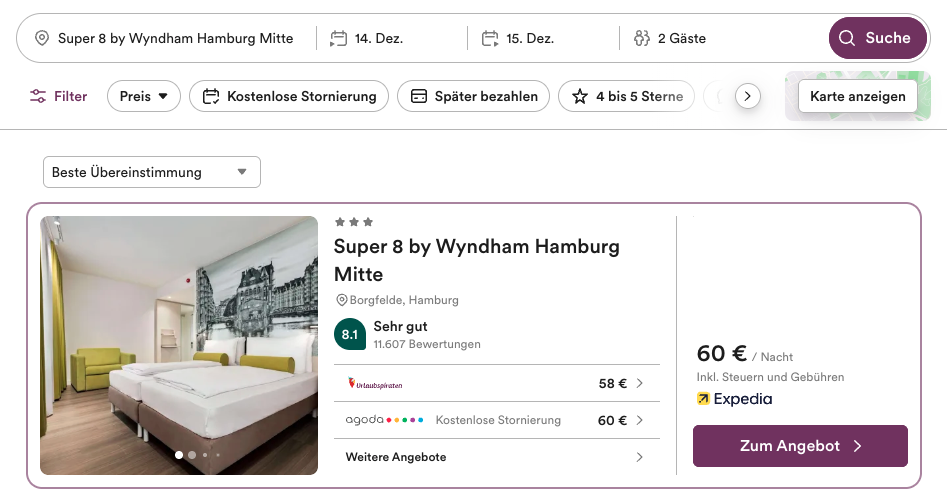Click the Expedia logo icon
The width and height of the screenshot is (947, 500).
(x=703, y=399)
